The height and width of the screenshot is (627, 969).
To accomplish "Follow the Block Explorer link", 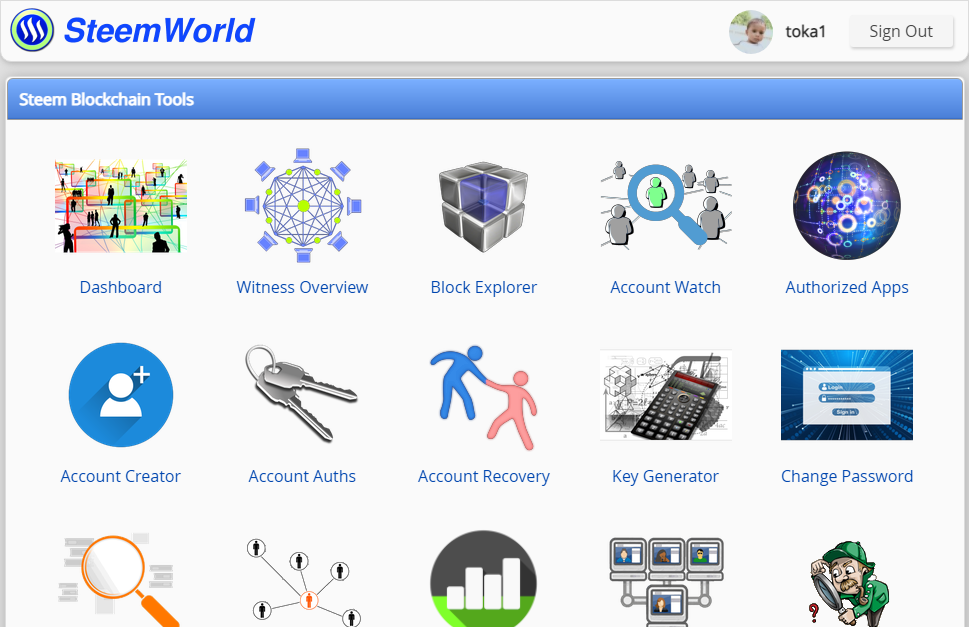I will coord(484,287).
